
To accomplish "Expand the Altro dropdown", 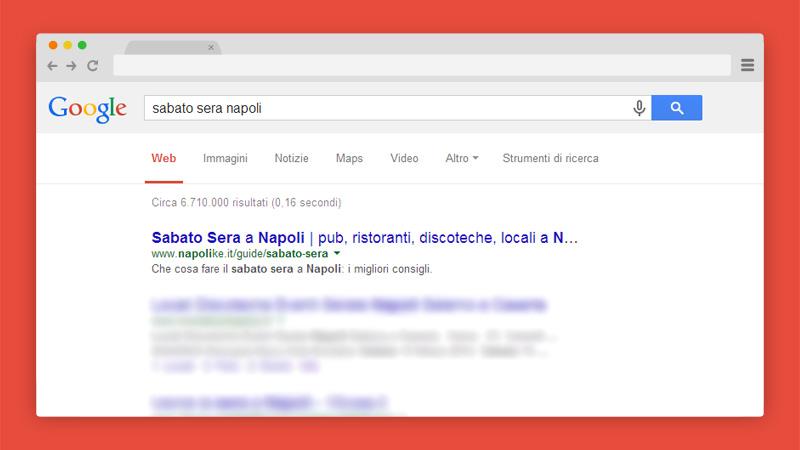I will (462, 158).
